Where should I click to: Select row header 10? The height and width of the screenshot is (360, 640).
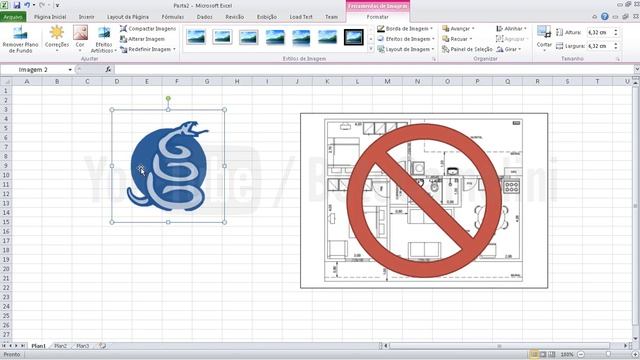(x=6, y=175)
